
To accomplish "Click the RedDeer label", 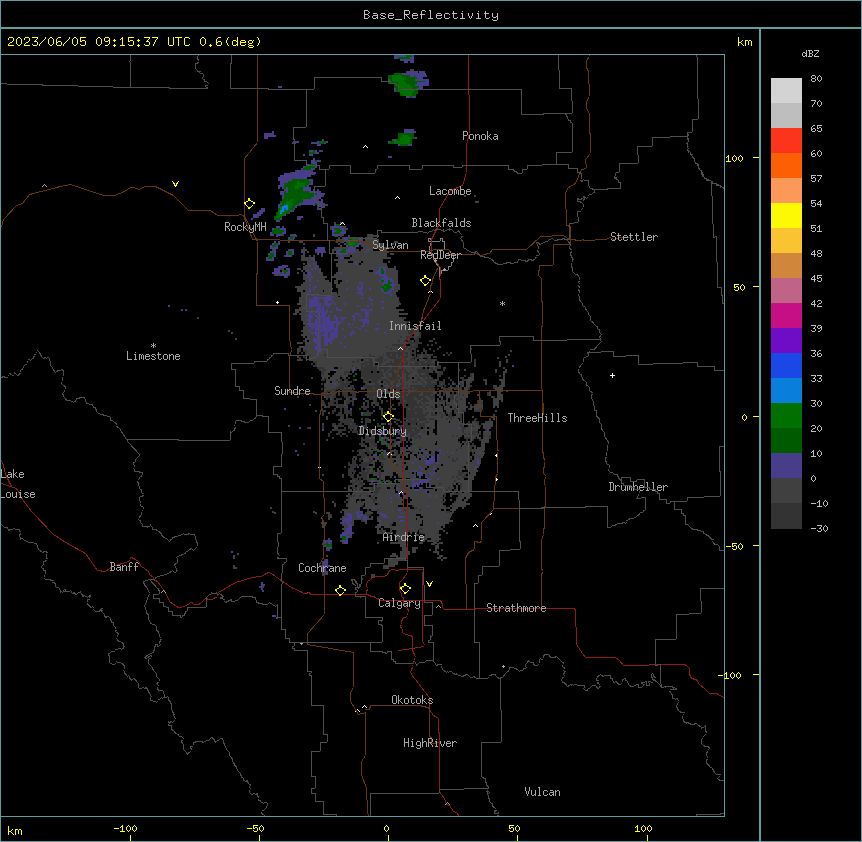I will [440, 255].
